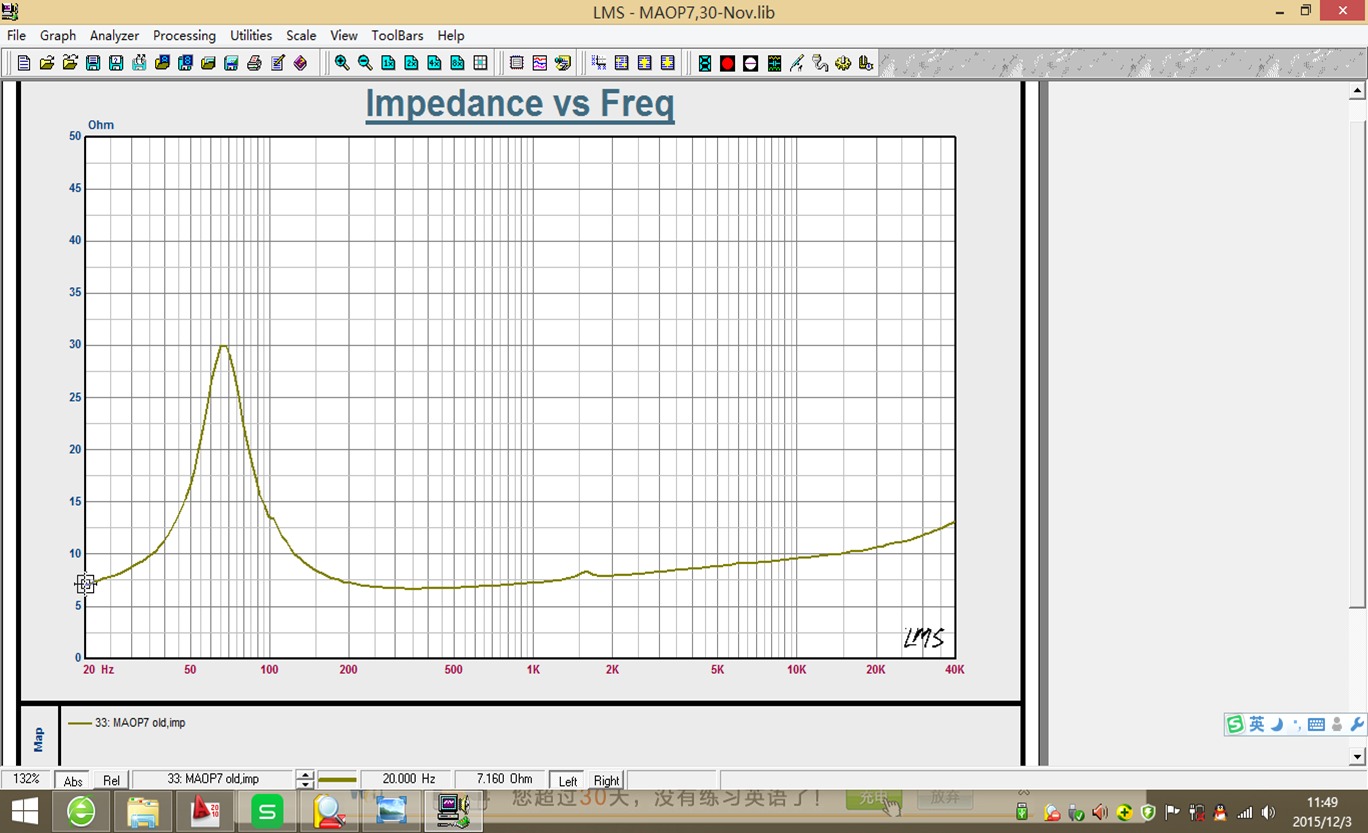Click the microphone toolbar icon
The image size is (1368, 833).
click(797, 63)
